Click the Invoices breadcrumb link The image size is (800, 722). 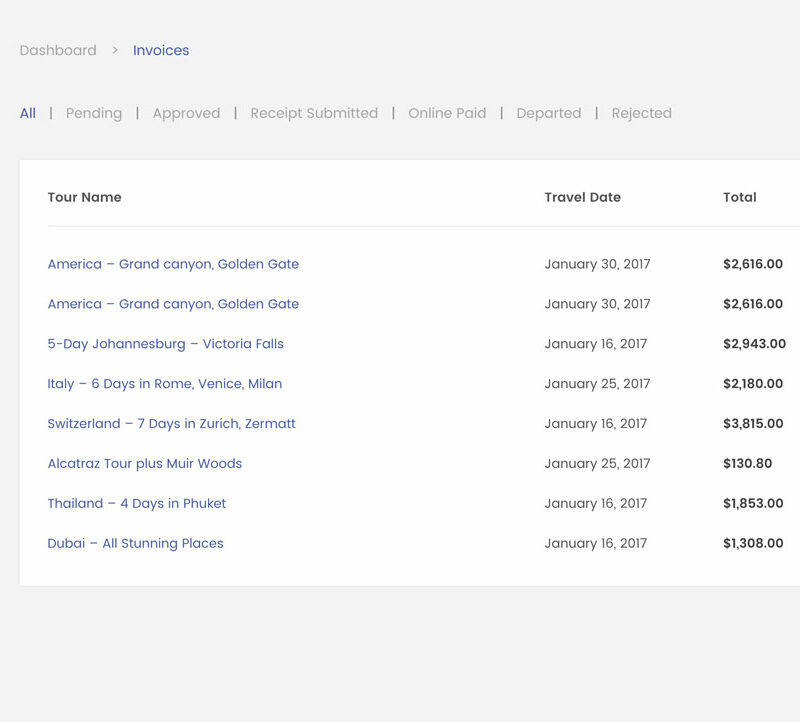click(161, 50)
